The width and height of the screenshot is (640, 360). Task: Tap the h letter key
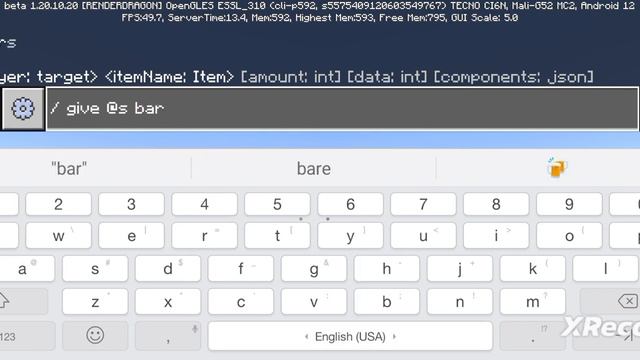point(387,269)
